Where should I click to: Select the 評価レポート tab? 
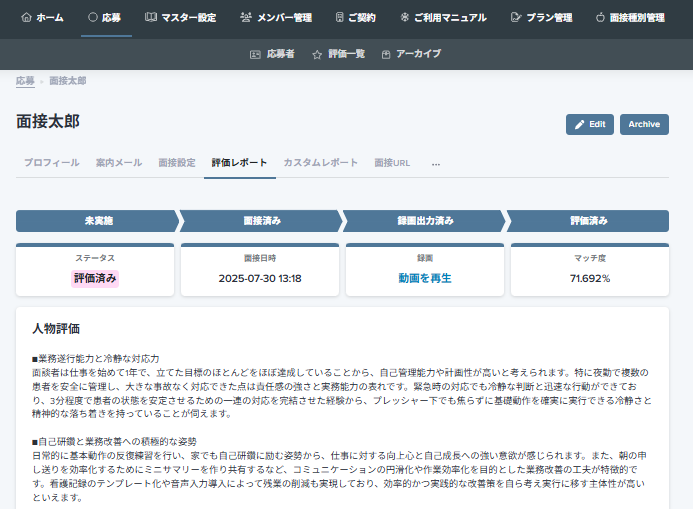[x=240, y=163]
